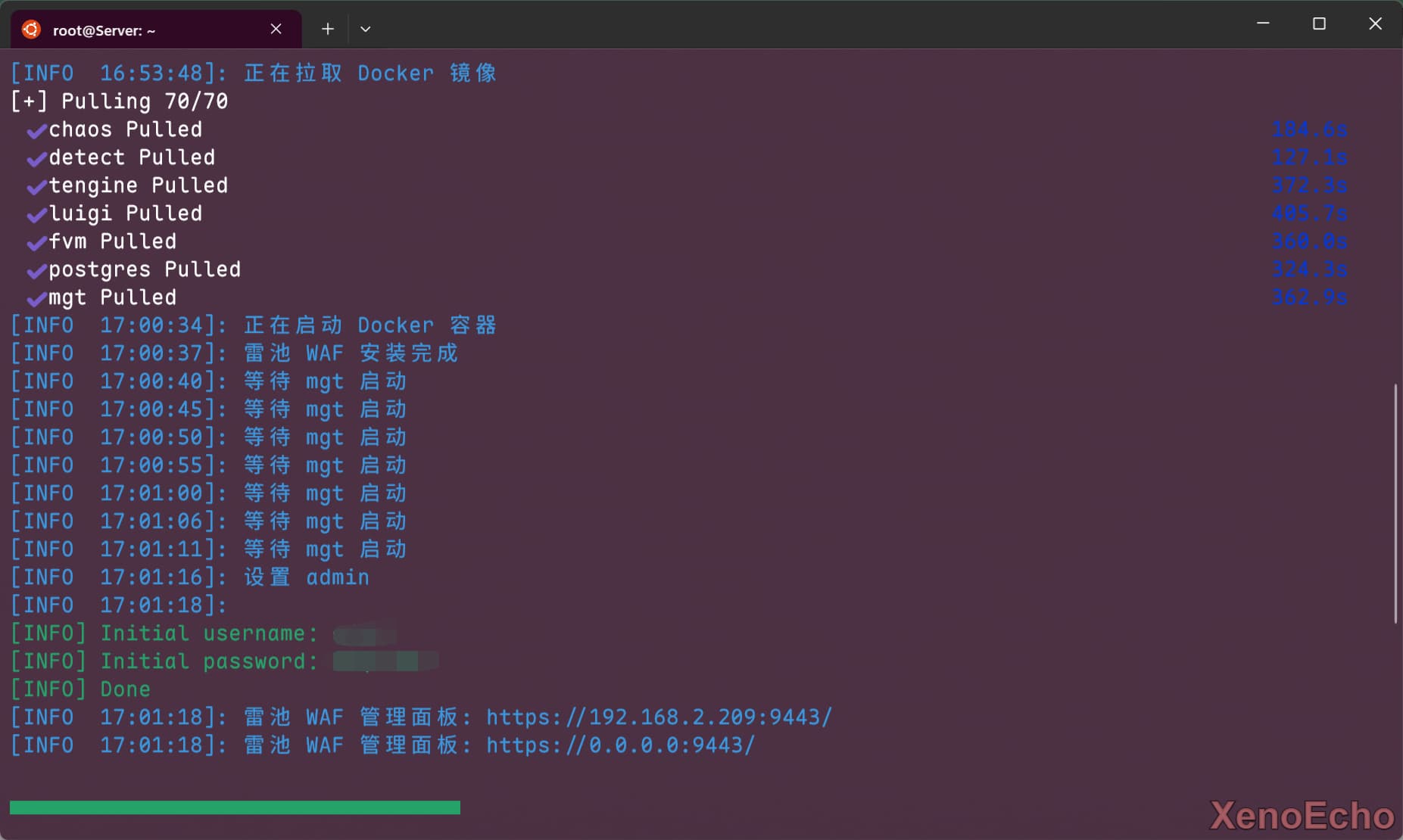Open the https://0.0.0.0:9443/ panel link
1403x840 pixels.
(619, 745)
